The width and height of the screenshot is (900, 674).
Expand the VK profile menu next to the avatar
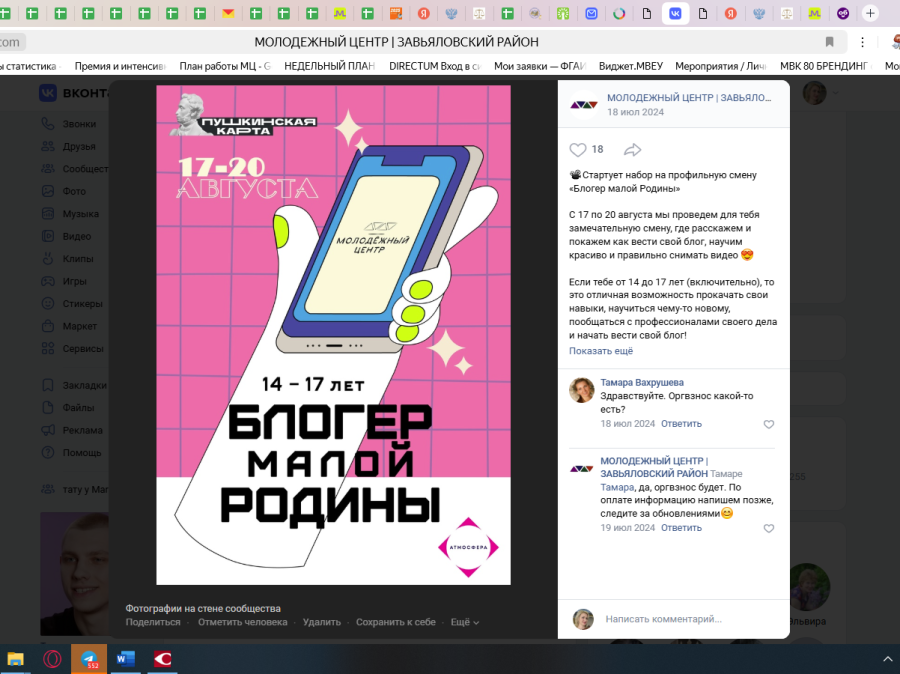tap(836, 93)
